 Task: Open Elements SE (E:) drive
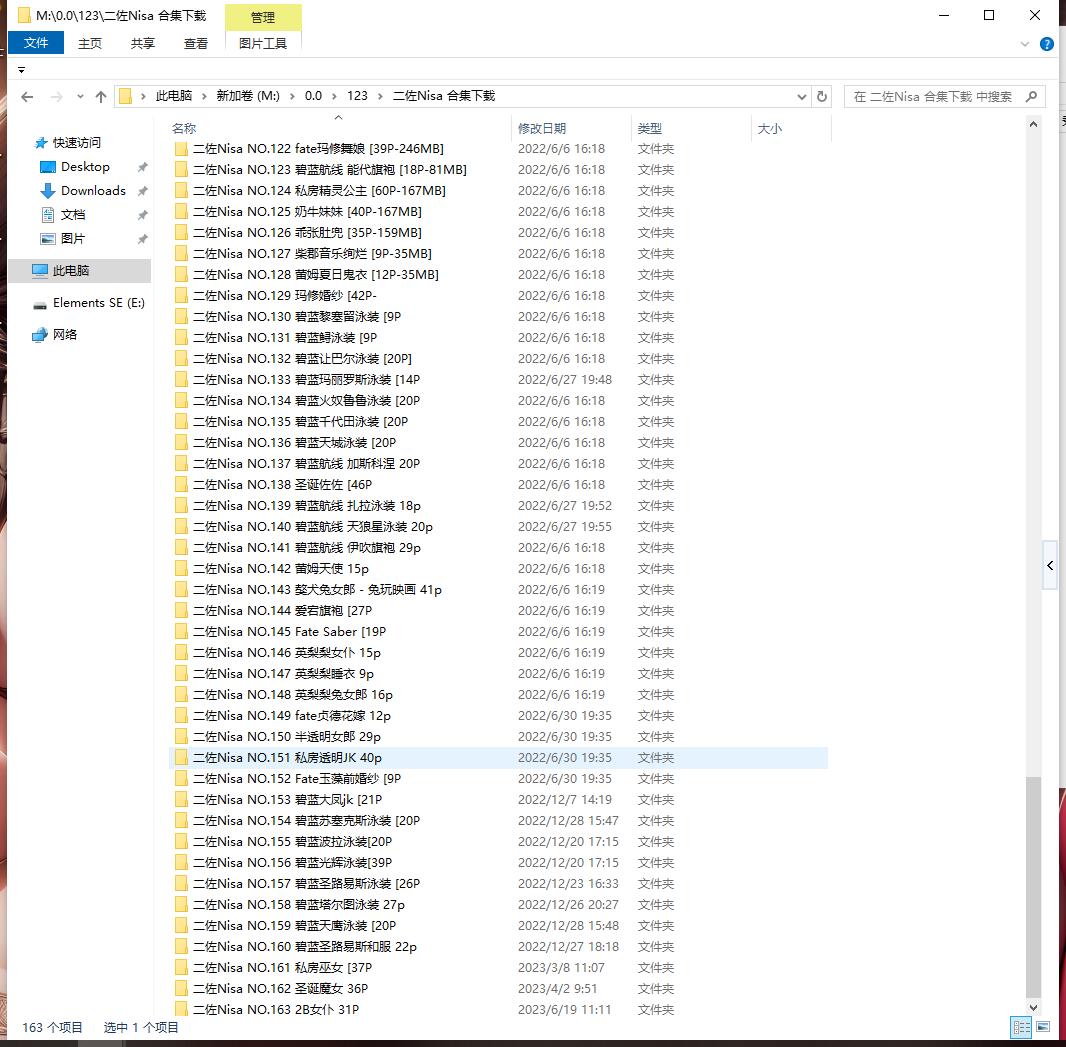[99, 303]
